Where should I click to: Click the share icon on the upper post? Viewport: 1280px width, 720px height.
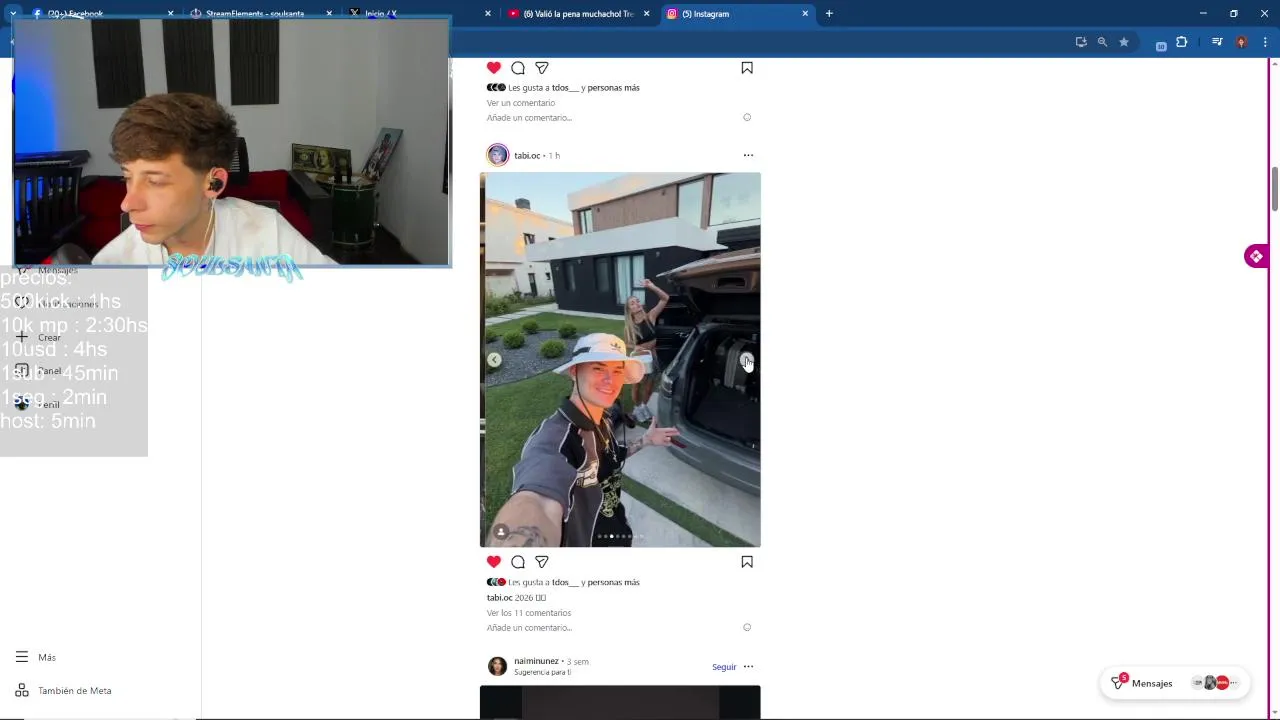(542, 68)
